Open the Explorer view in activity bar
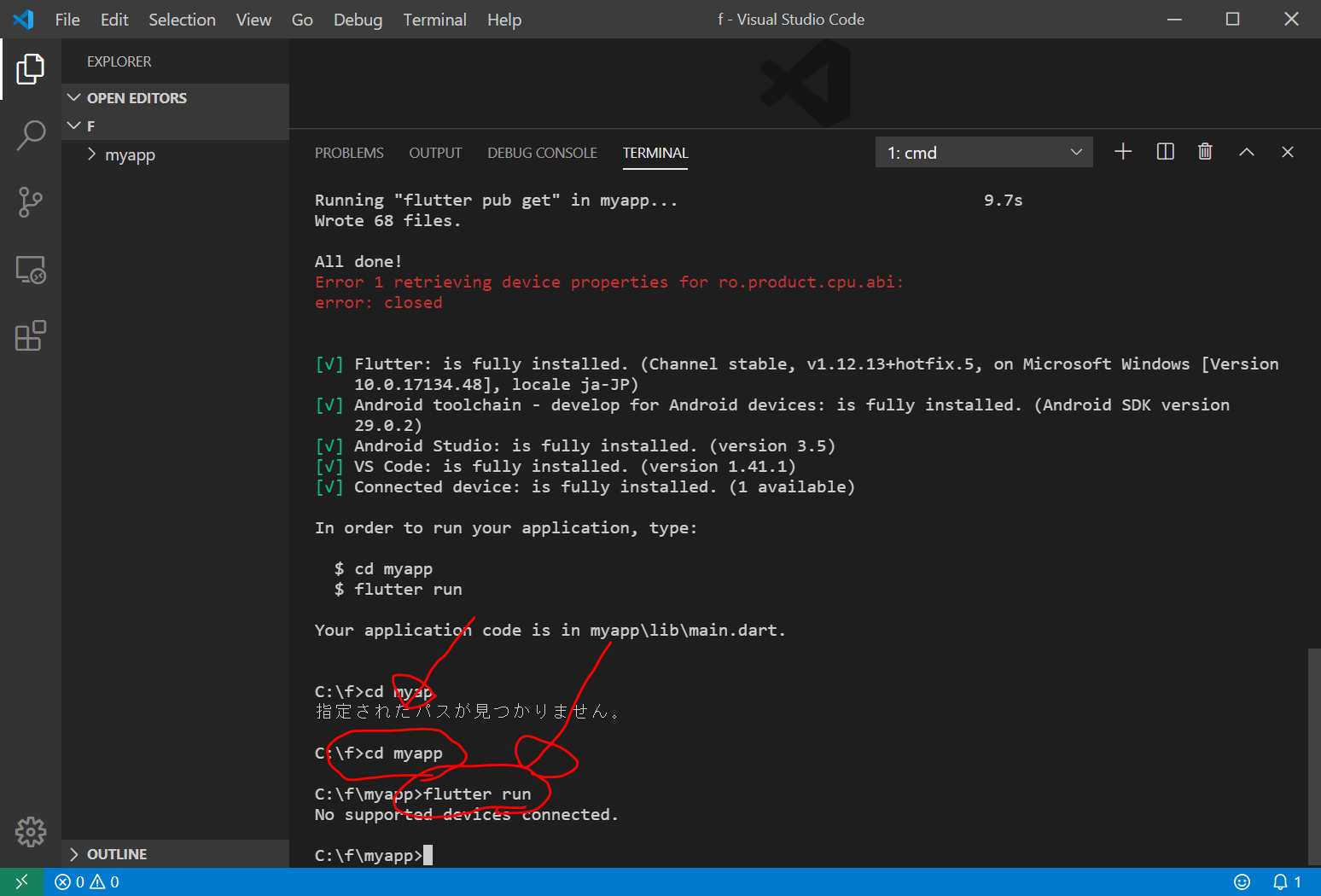 point(31,69)
